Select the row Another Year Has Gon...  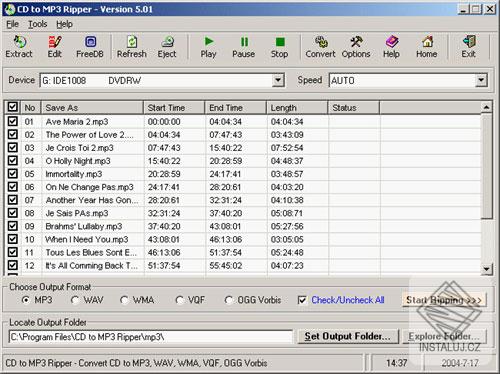(243, 200)
